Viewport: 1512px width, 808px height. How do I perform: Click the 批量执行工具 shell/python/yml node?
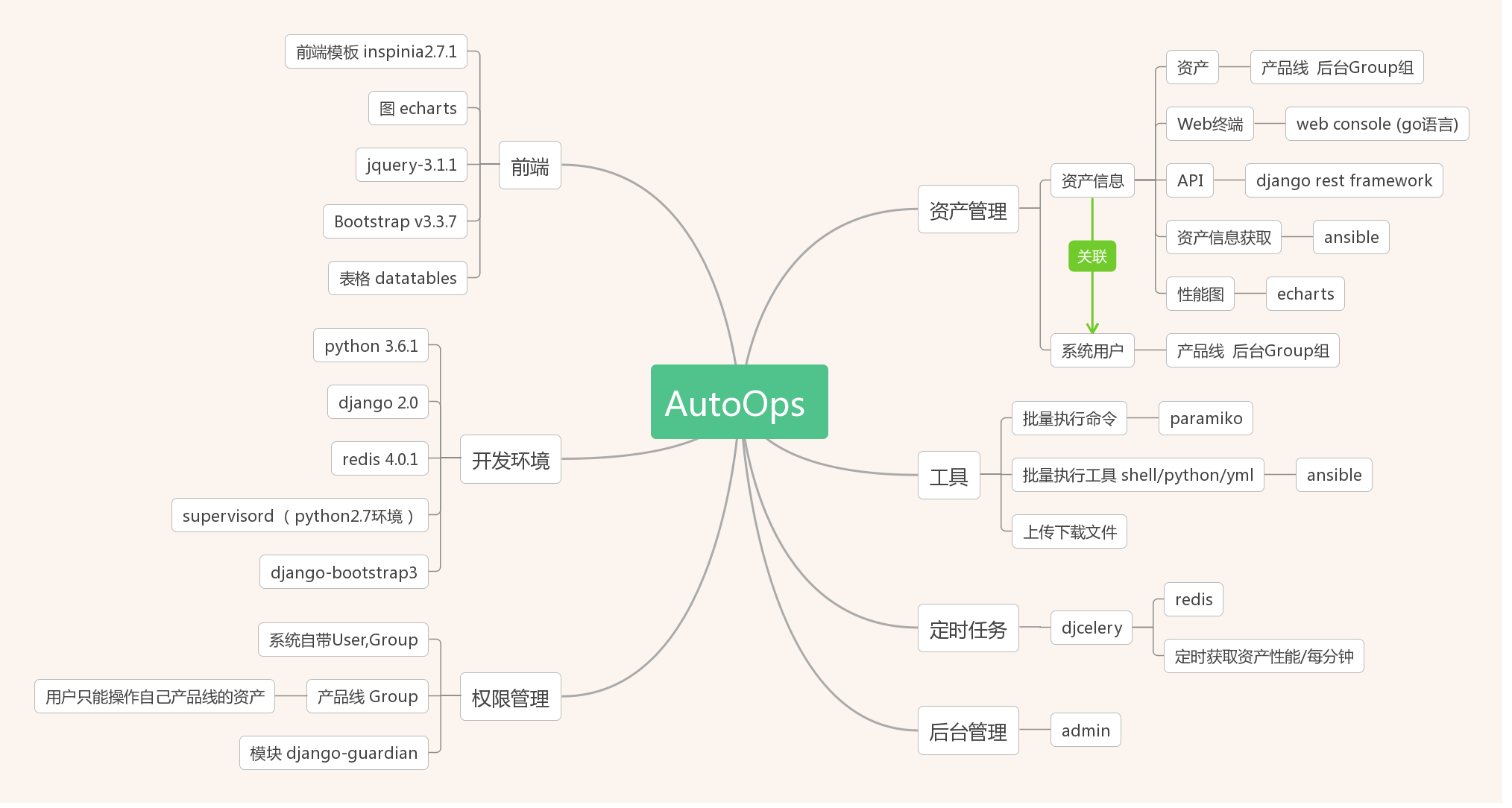(x=1137, y=475)
